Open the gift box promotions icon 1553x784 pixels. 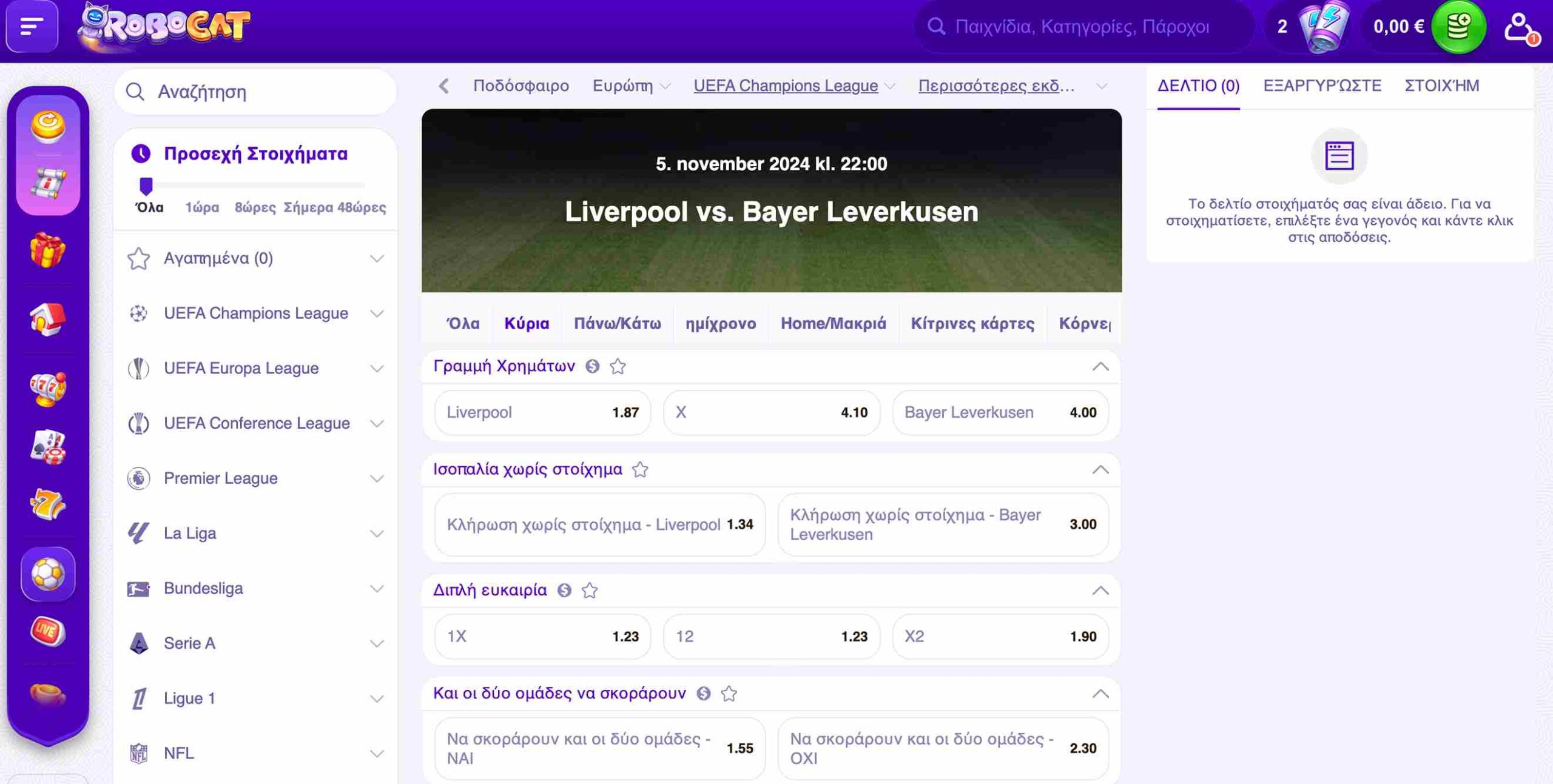(x=48, y=249)
